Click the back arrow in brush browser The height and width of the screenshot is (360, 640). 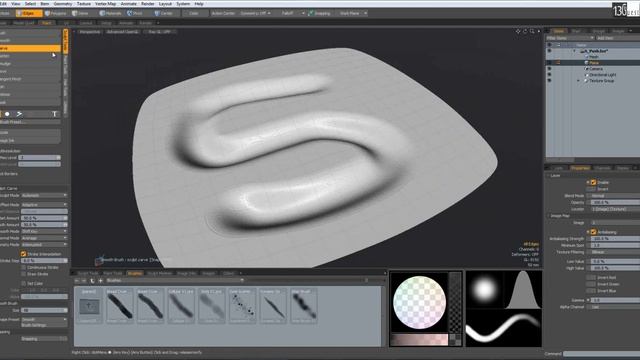(77, 280)
